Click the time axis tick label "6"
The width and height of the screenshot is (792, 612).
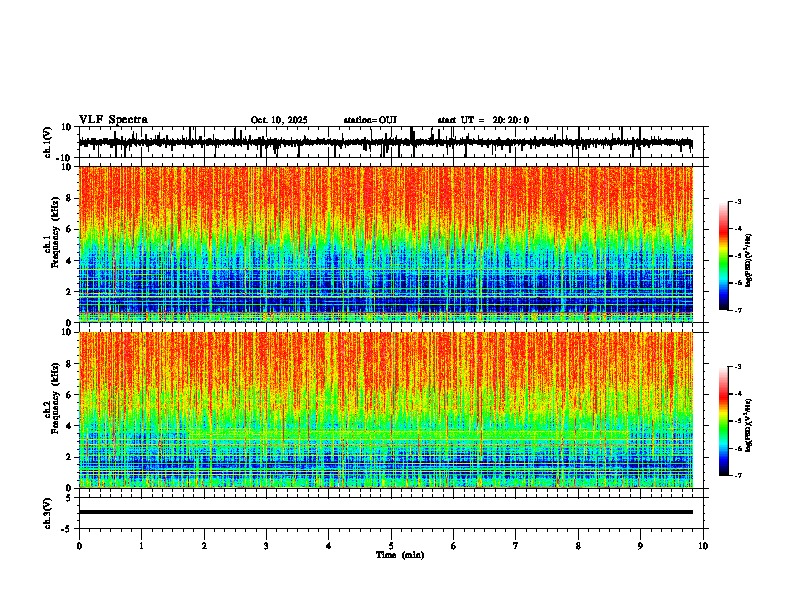click(x=454, y=546)
